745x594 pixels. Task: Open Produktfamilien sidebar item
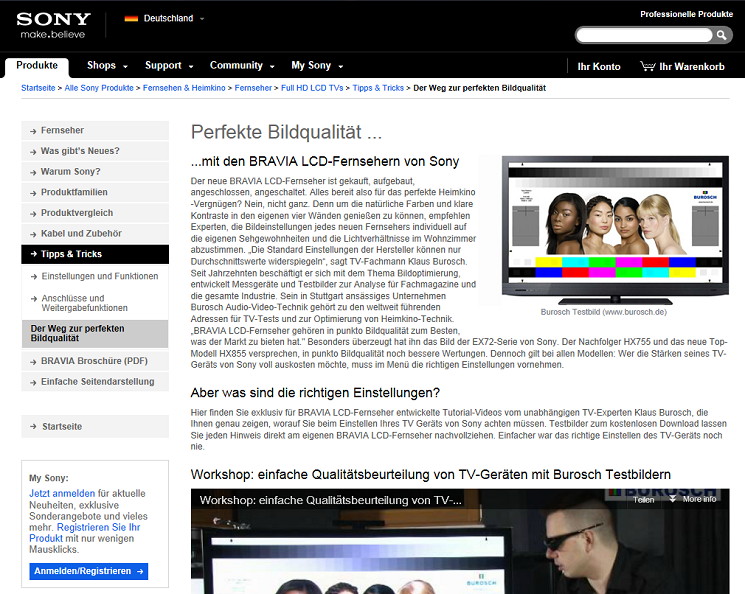[95, 192]
